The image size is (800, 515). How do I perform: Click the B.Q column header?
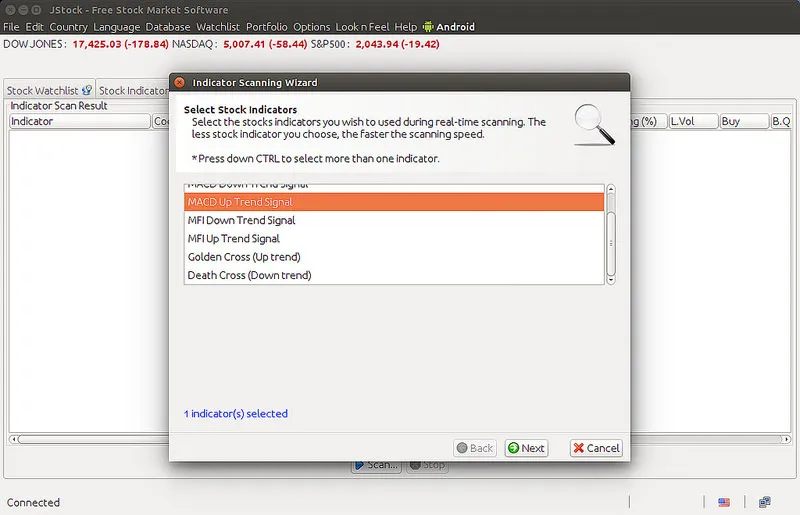(781, 121)
